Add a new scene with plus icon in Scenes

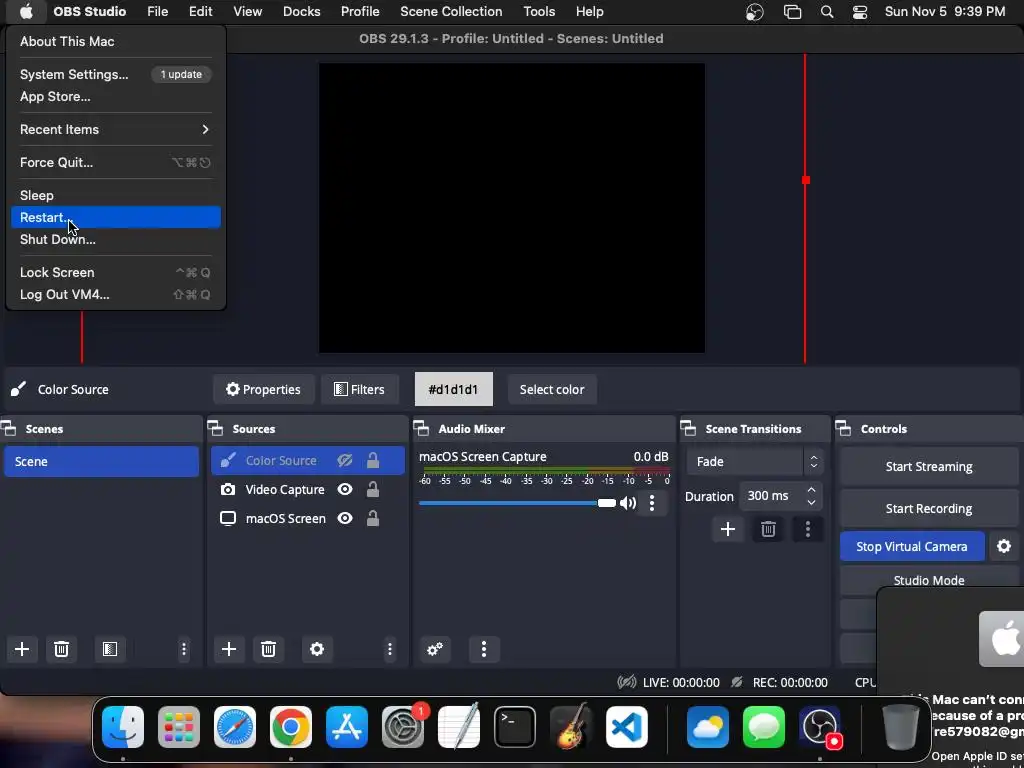(22, 649)
